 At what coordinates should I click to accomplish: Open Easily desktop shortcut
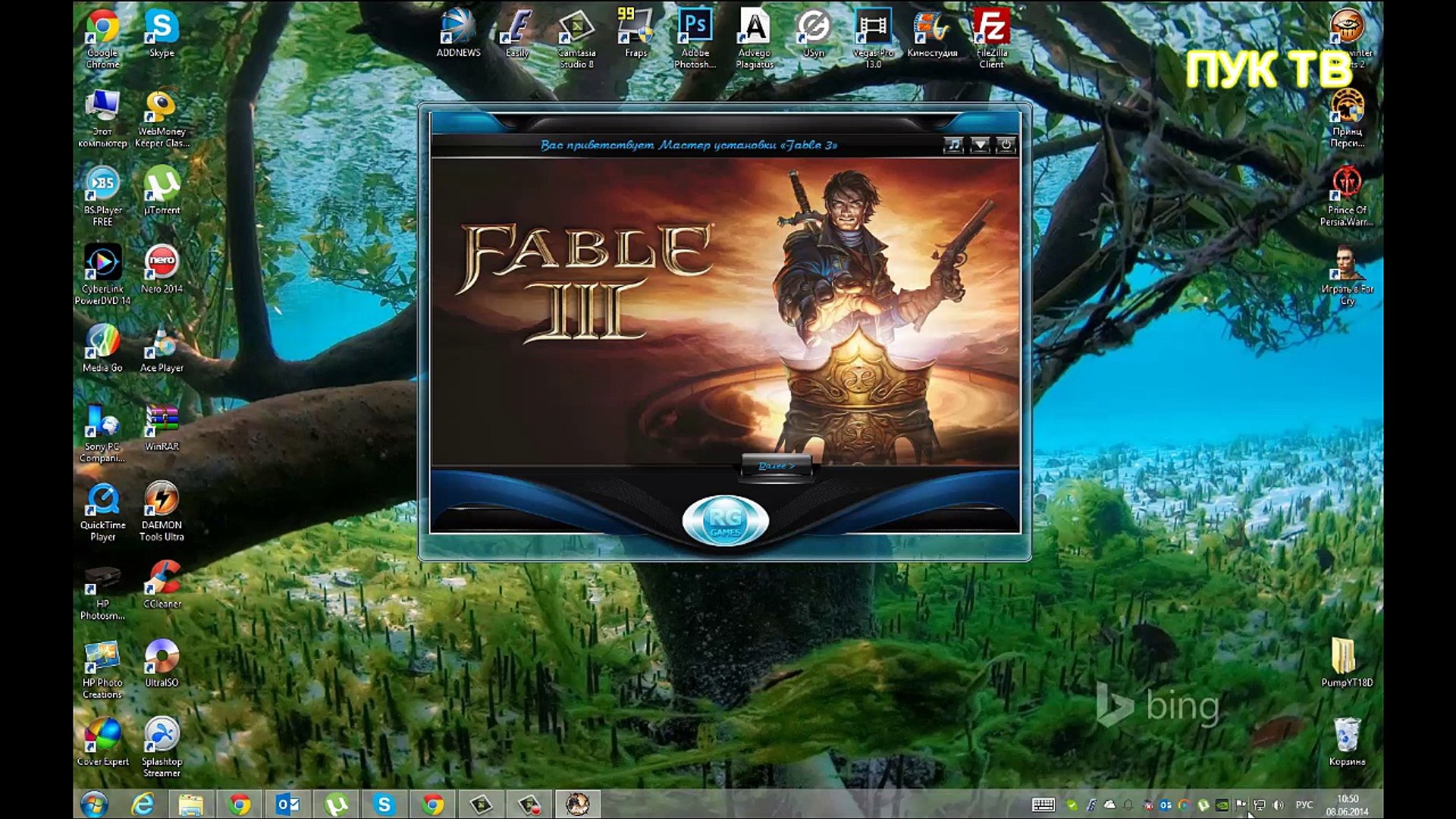[x=517, y=33]
